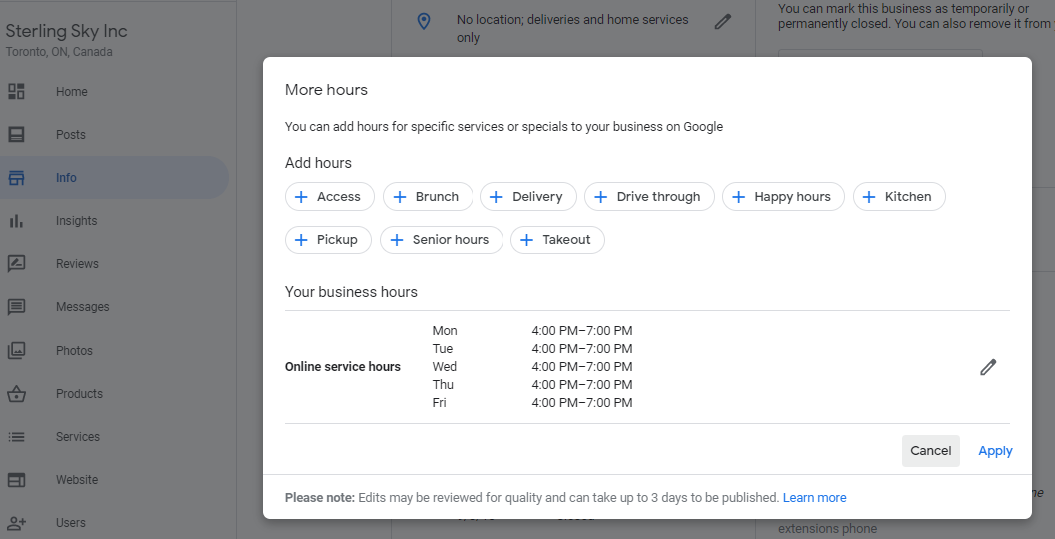1055x539 pixels.
Task: Open the Messages sidebar icon
Action: point(16,307)
